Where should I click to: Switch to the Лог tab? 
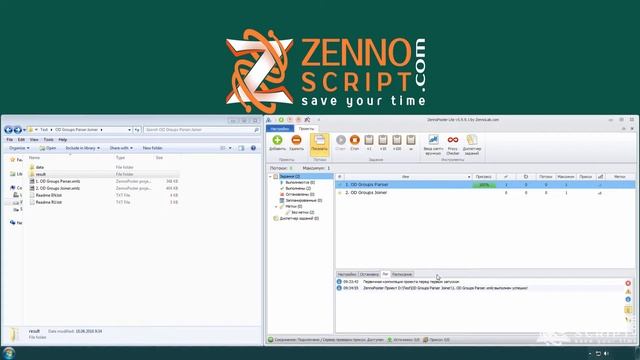tap(385, 274)
